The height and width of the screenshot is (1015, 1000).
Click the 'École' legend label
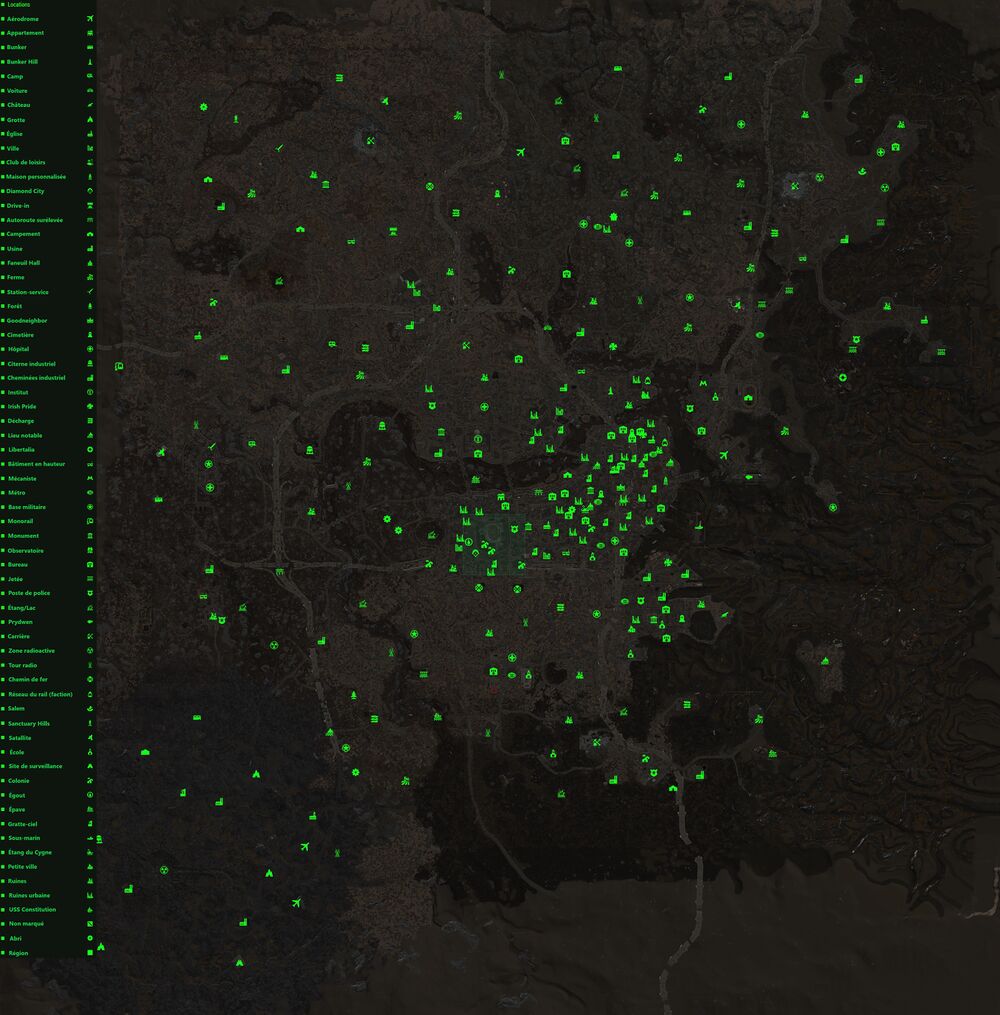tap(17, 752)
